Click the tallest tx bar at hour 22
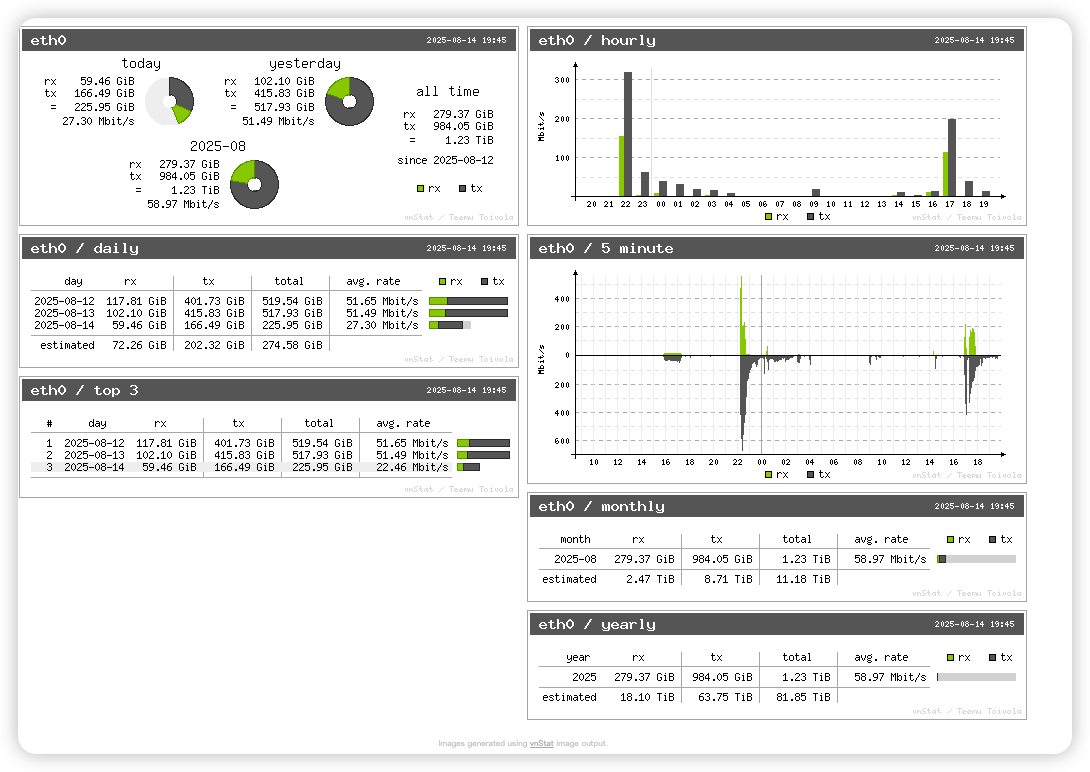 click(x=628, y=134)
